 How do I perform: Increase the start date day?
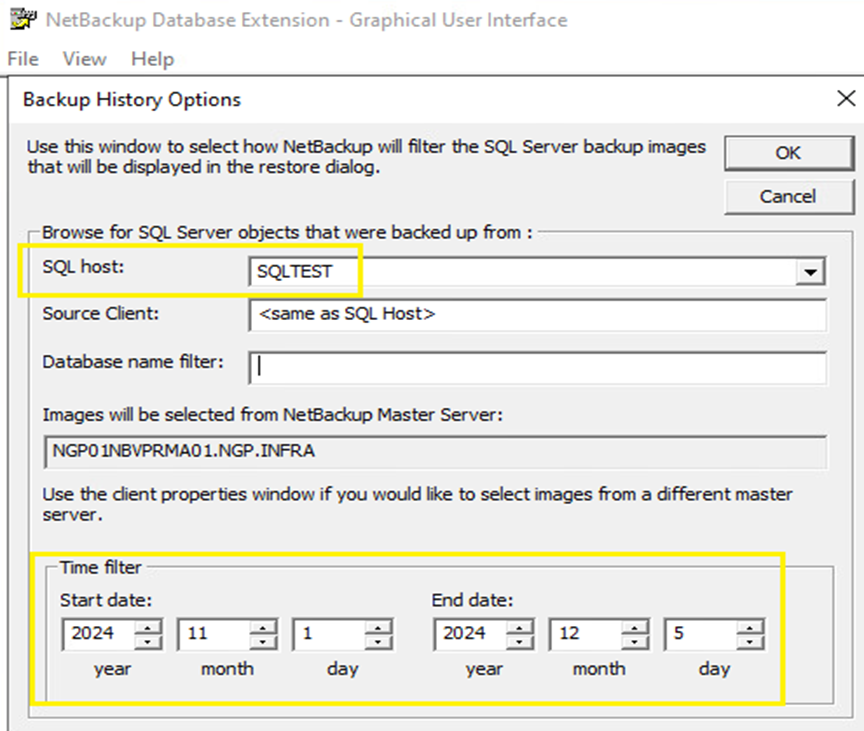click(379, 627)
